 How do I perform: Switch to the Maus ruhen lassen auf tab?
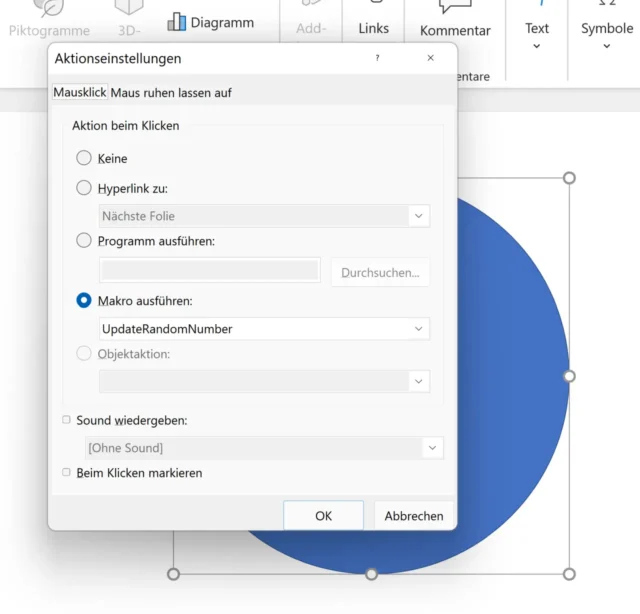pos(171,93)
